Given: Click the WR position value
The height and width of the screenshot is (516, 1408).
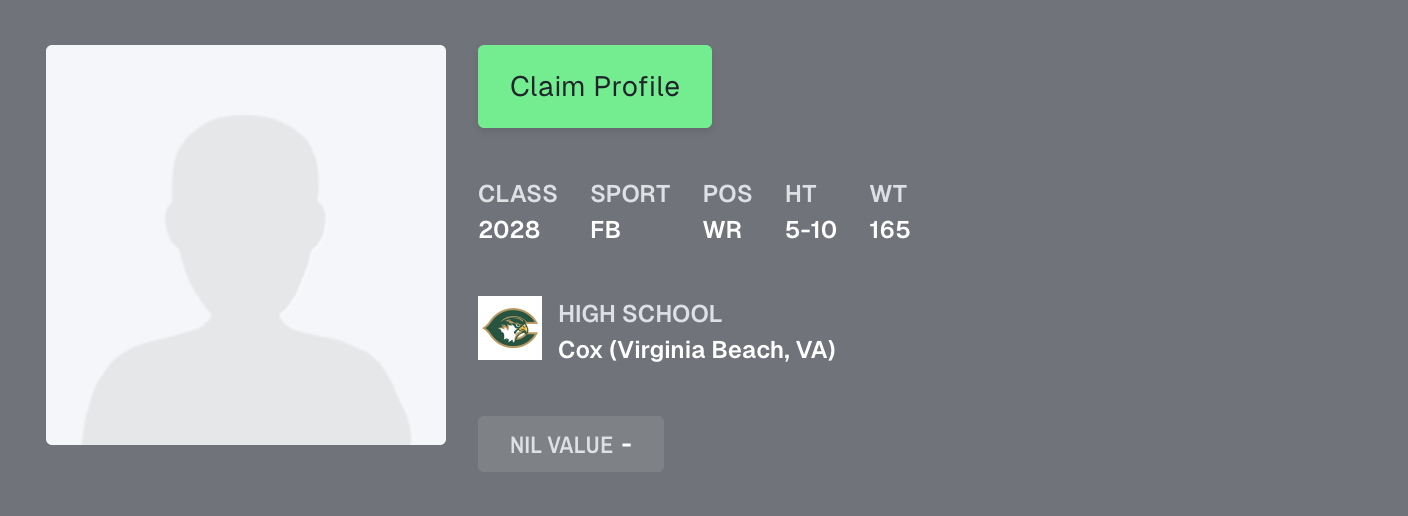Looking at the screenshot, I should pos(722,230).
